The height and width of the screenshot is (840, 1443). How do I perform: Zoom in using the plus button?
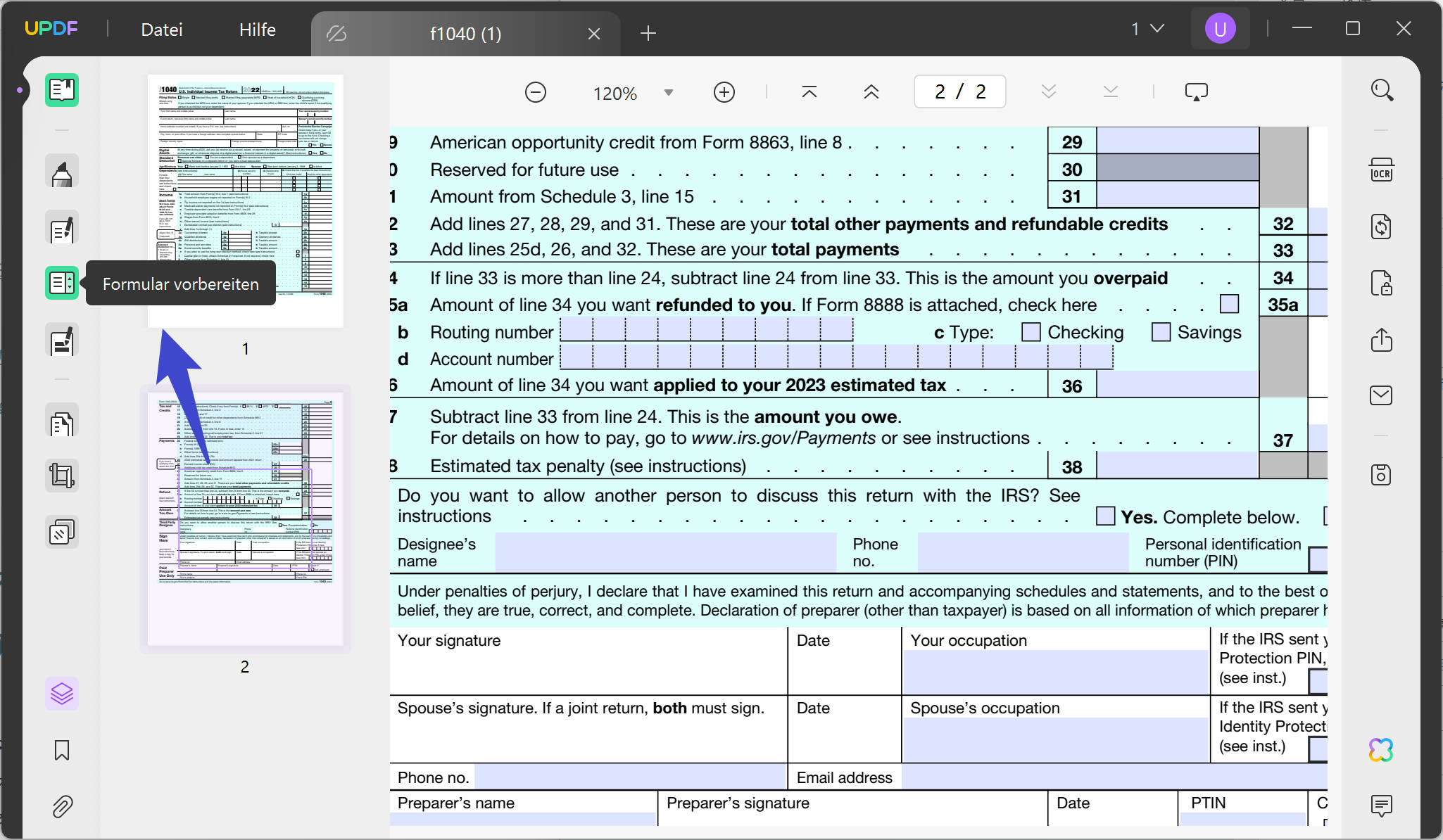(724, 91)
